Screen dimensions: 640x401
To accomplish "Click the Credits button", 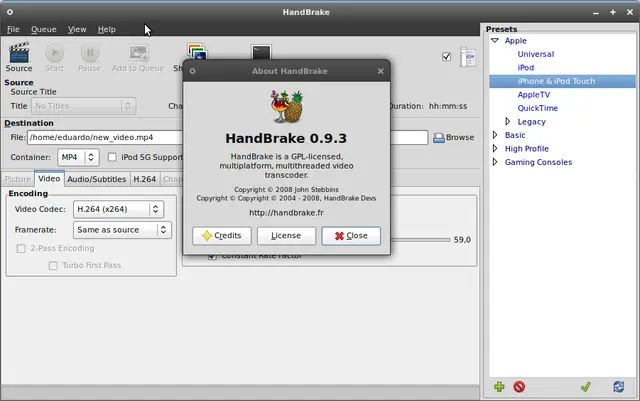I will [x=222, y=236].
